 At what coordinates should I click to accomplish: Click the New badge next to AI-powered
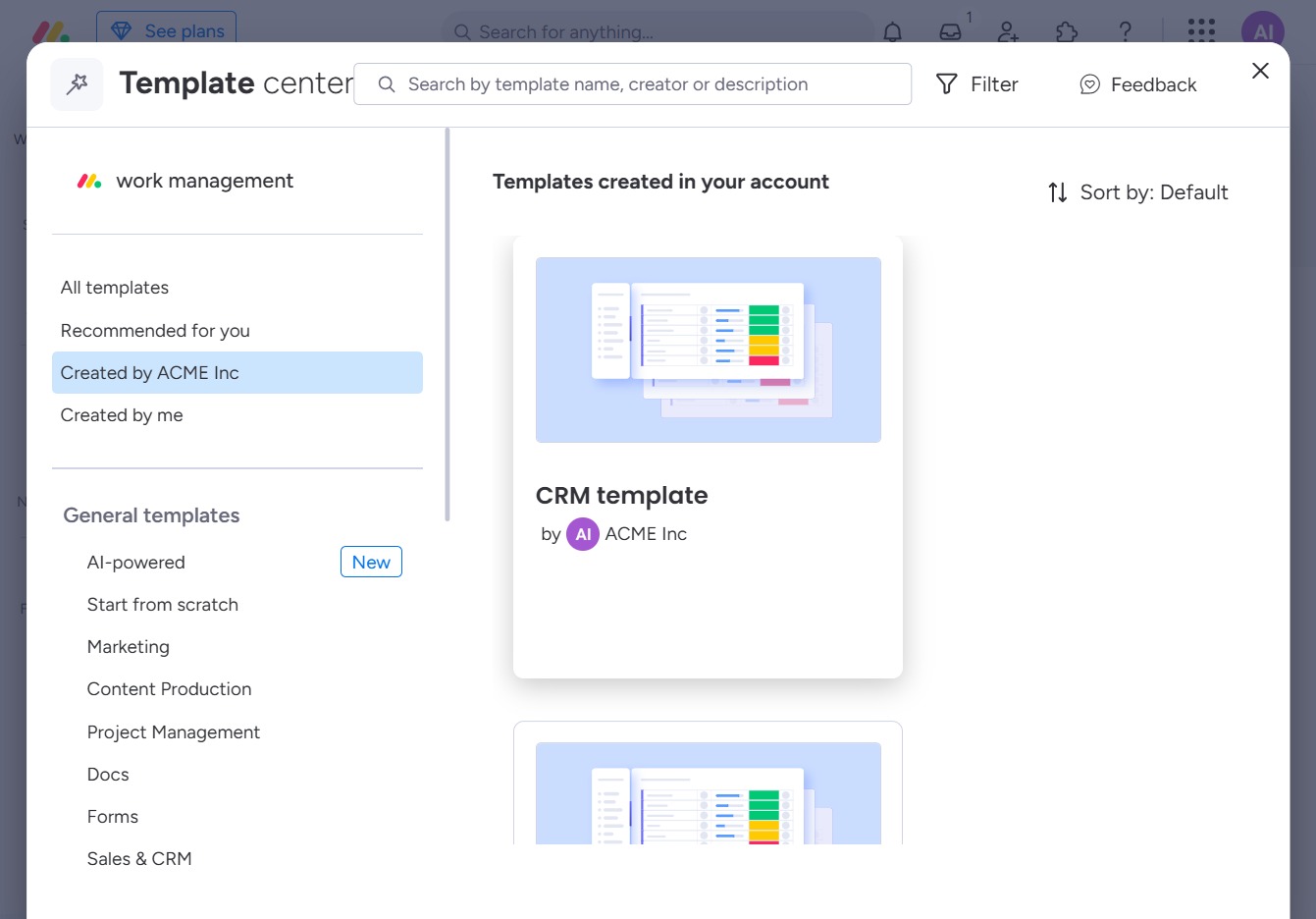pos(371,562)
